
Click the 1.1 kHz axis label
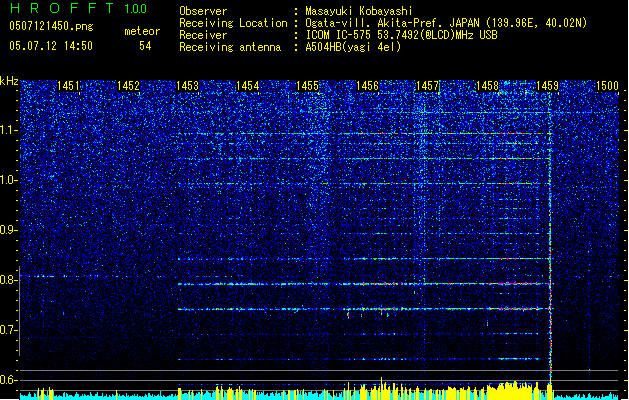coord(9,130)
